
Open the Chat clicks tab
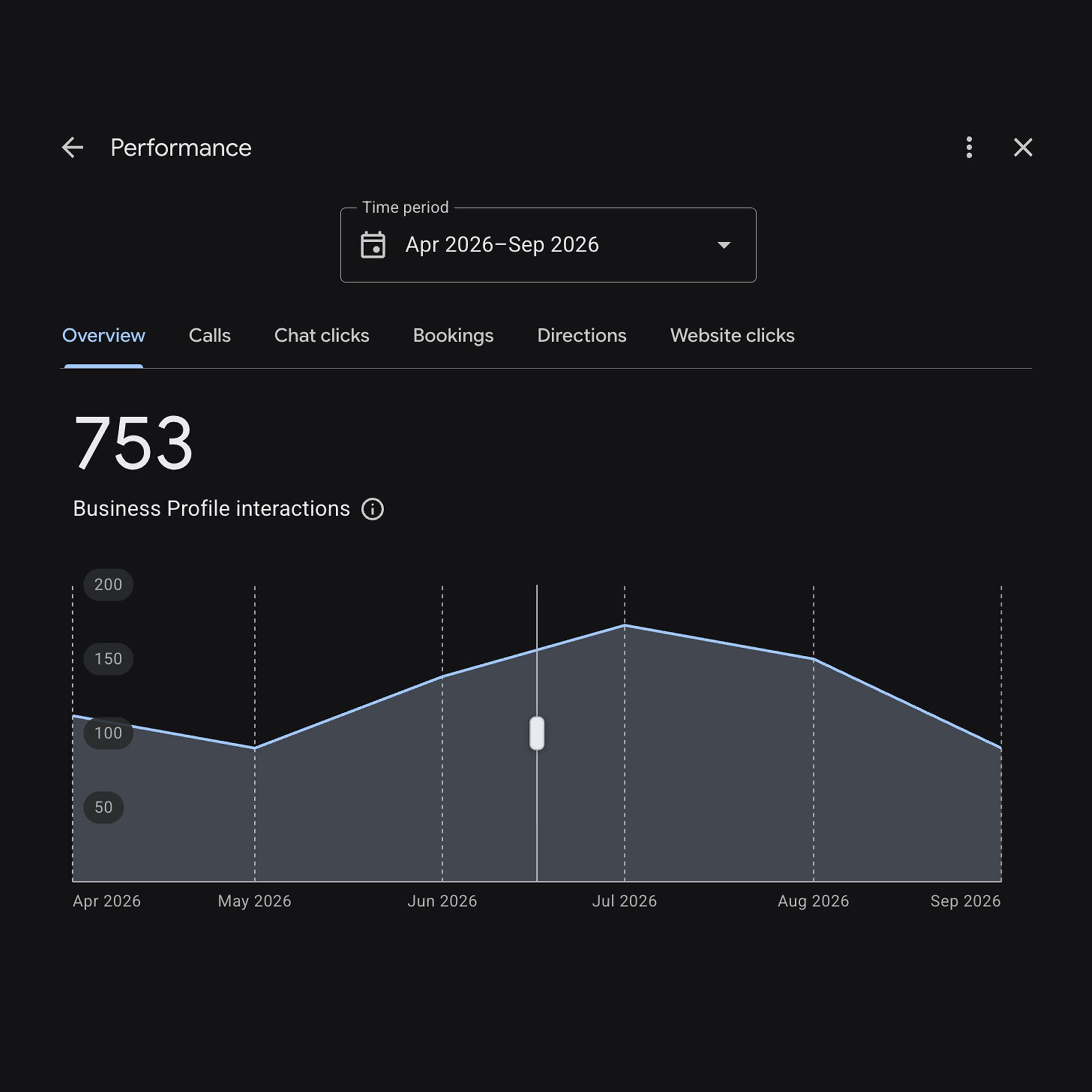pyautogui.click(x=322, y=336)
